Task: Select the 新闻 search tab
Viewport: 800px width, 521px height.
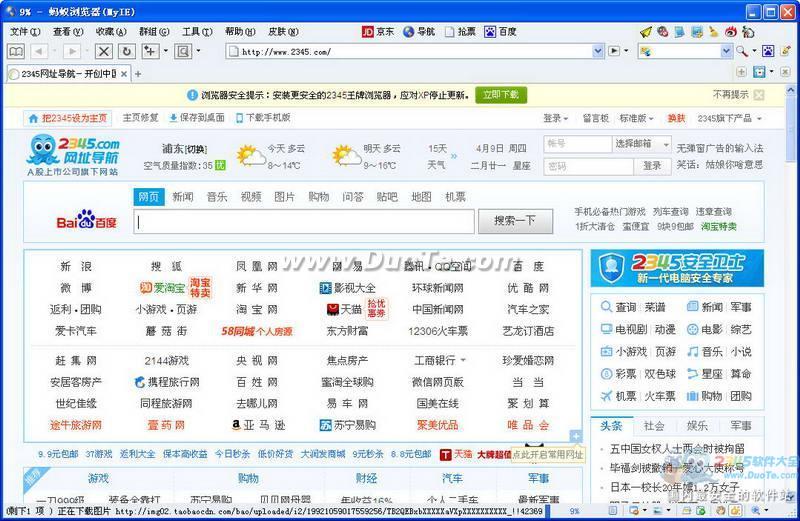Action: click(183, 197)
